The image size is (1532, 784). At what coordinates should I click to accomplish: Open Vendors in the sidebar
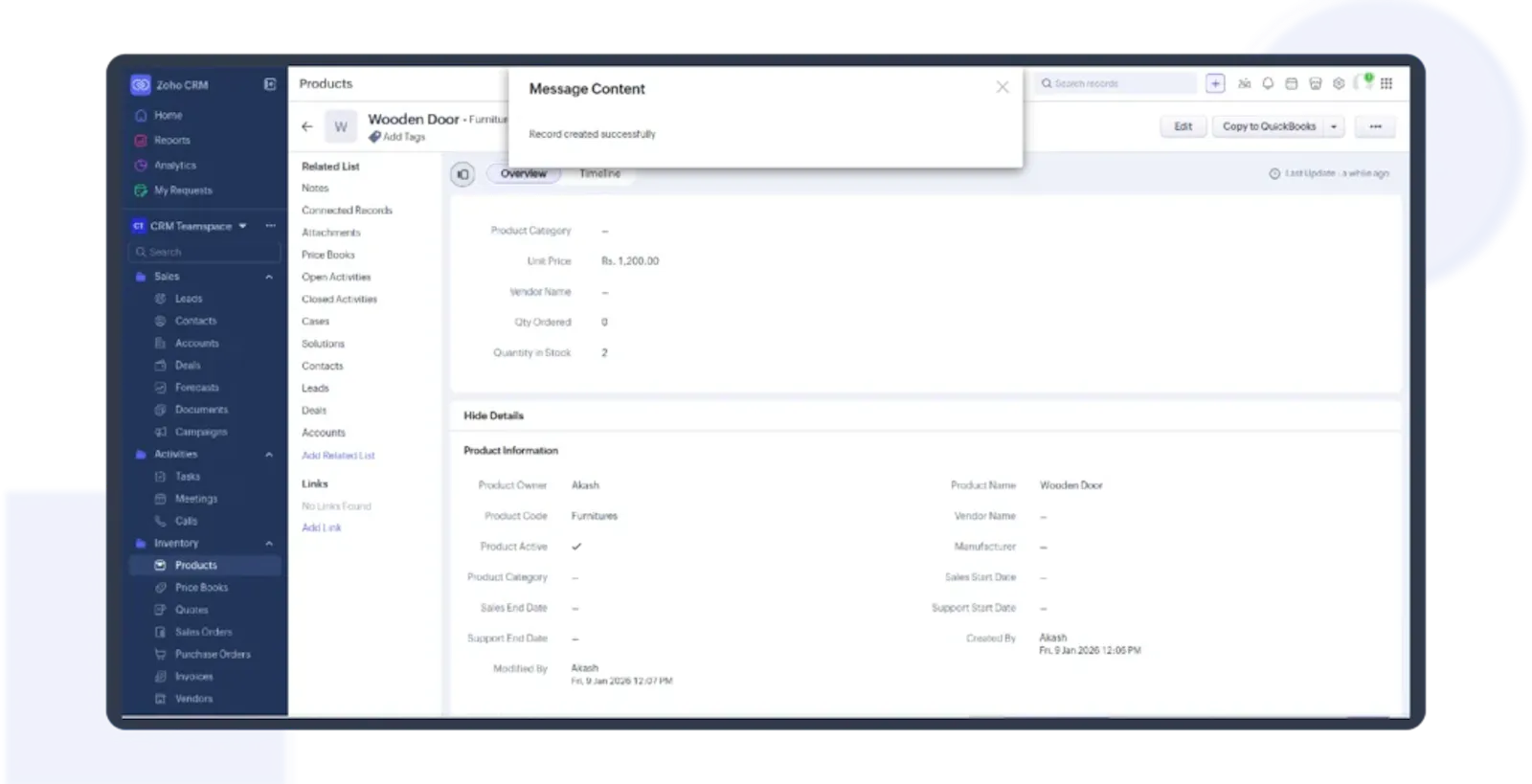(193, 699)
